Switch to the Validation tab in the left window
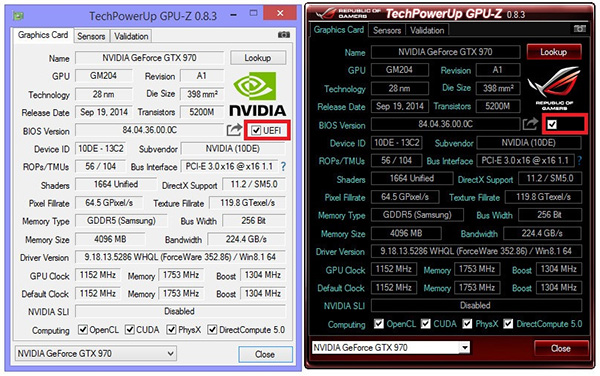600x376 pixels. coord(131,36)
